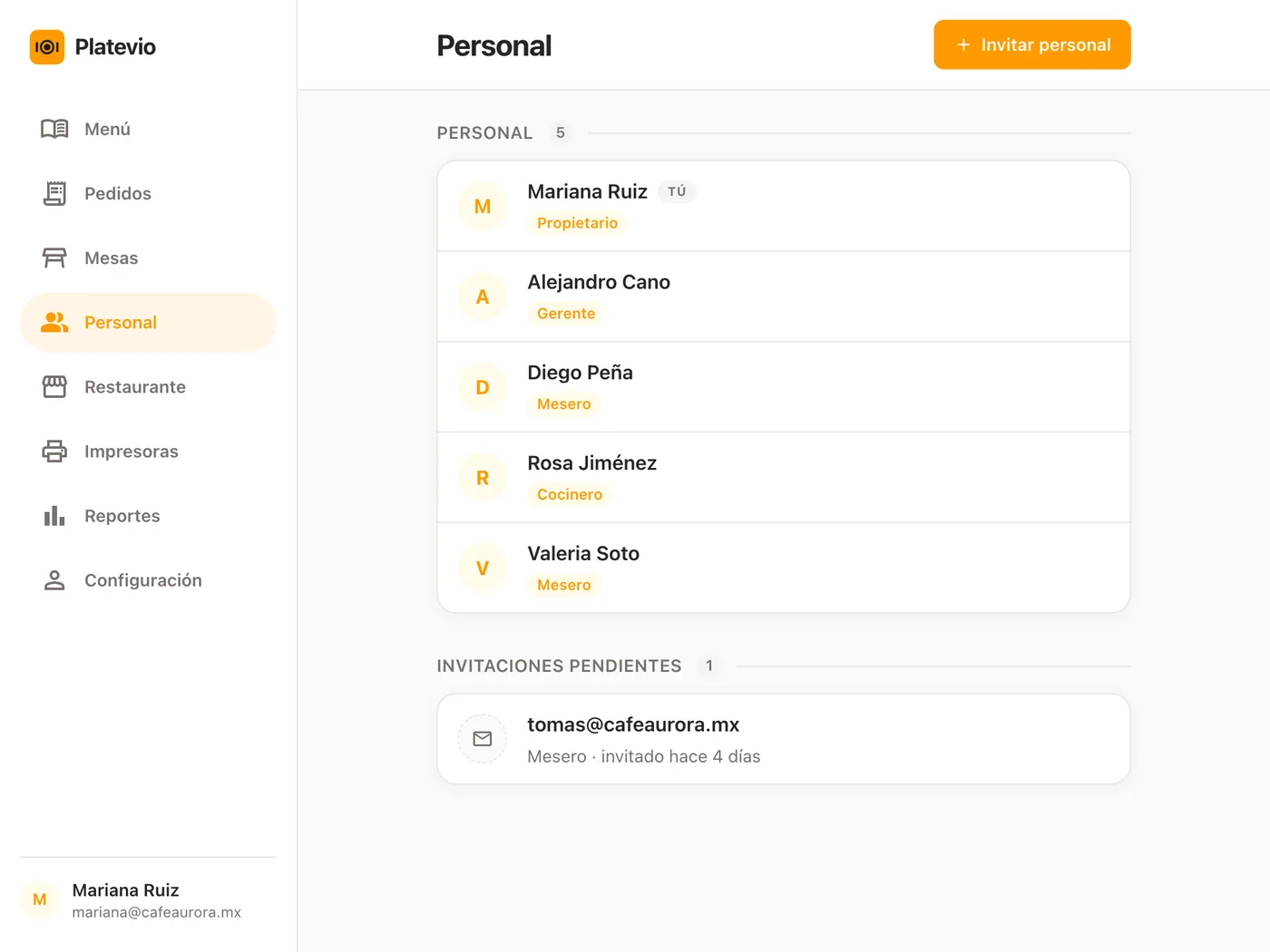Open the Restaurante storefront icon
The height and width of the screenshot is (952, 1270).
pos(54,386)
